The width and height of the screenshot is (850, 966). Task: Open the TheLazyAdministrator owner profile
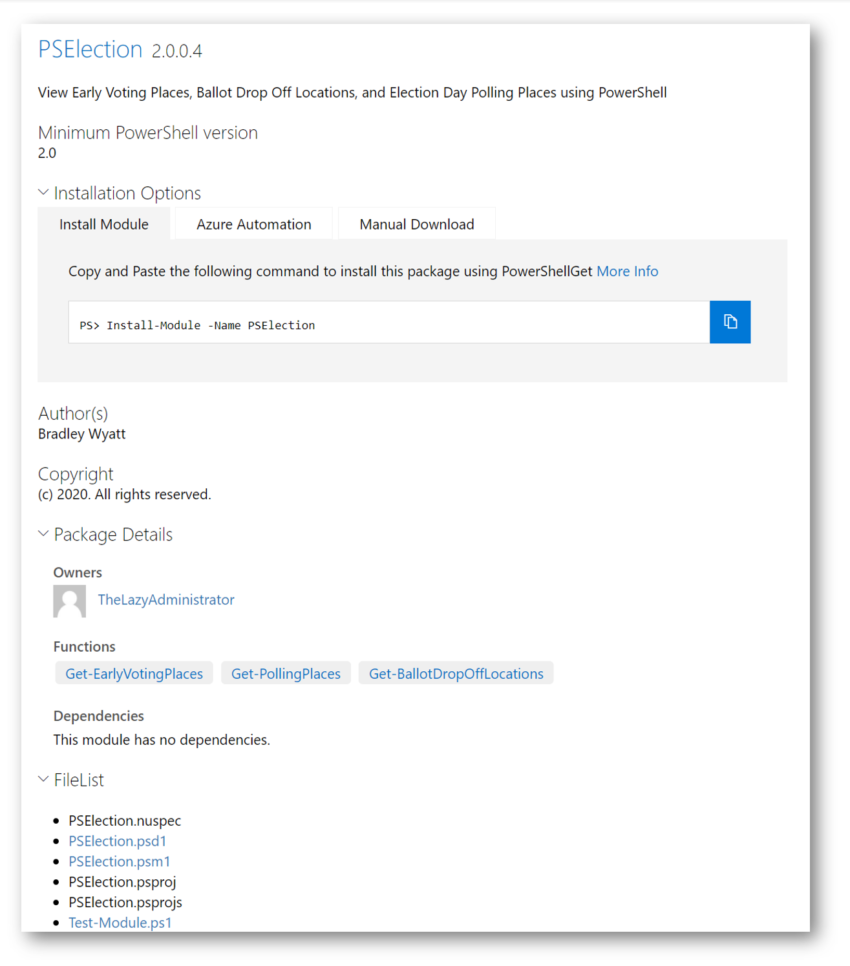[x=166, y=599]
